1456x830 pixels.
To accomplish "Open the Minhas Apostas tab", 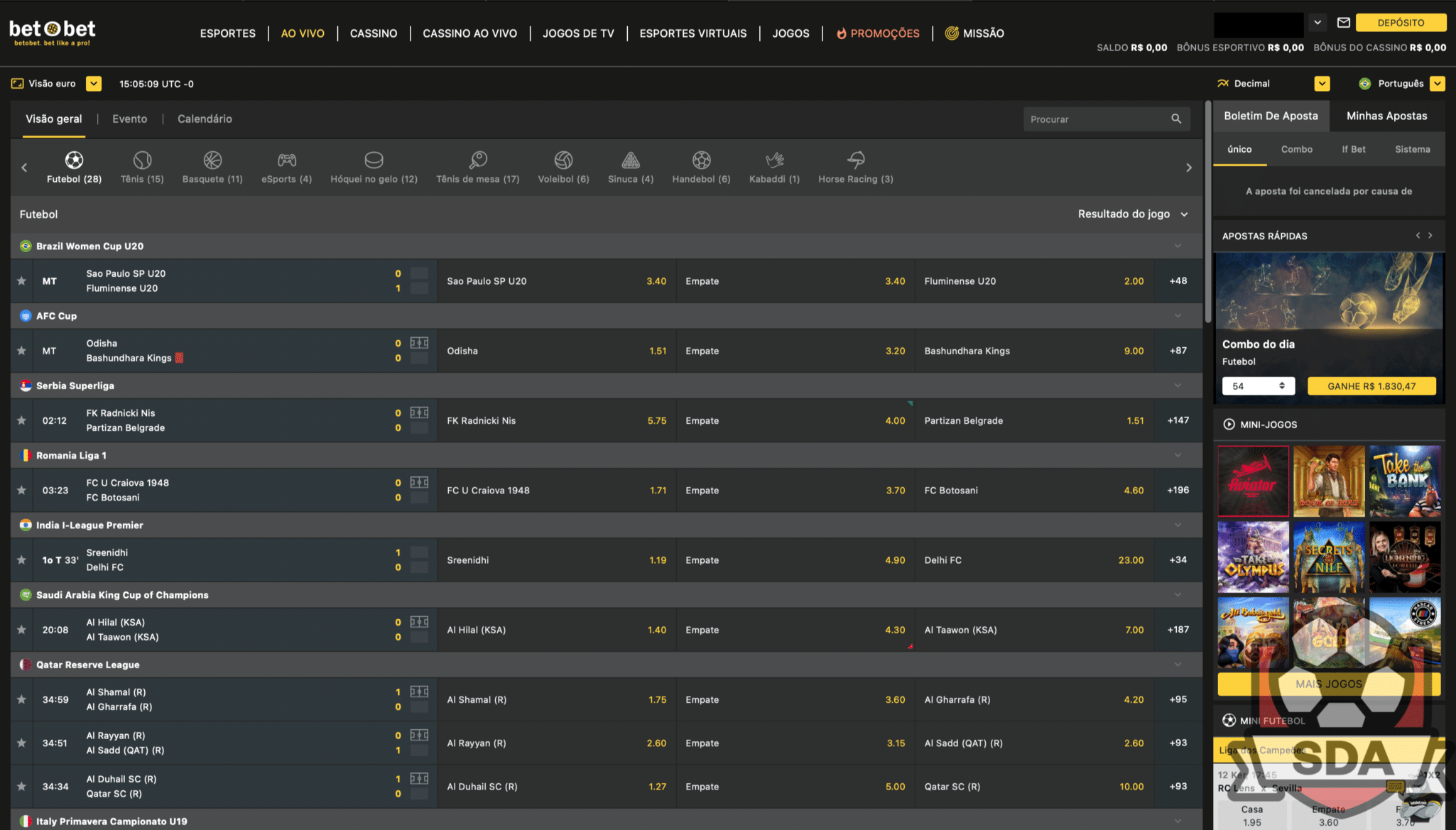I will [1386, 116].
